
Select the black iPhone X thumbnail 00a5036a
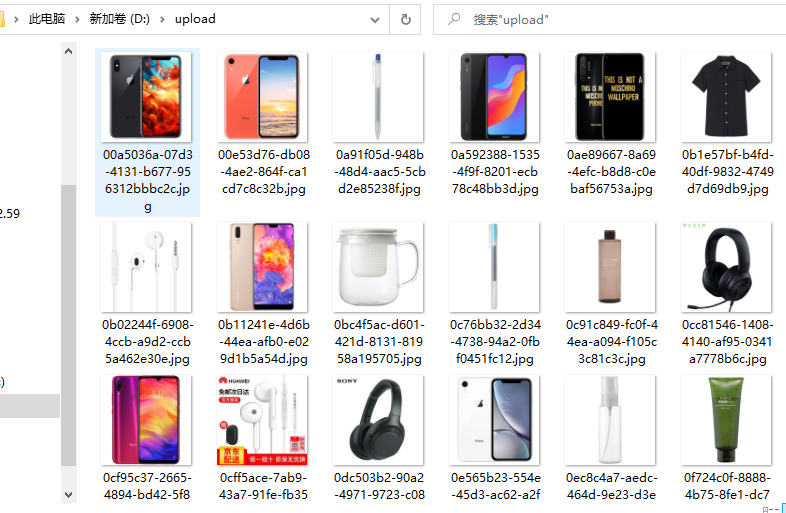pyautogui.click(x=146, y=97)
